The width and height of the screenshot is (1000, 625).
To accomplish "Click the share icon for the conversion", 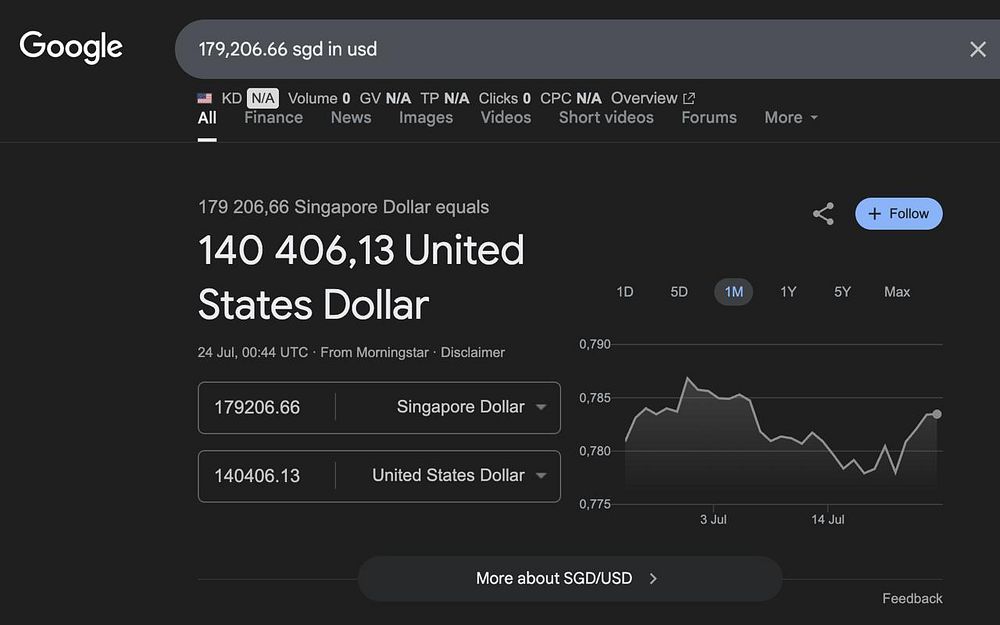I will click(x=823, y=214).
